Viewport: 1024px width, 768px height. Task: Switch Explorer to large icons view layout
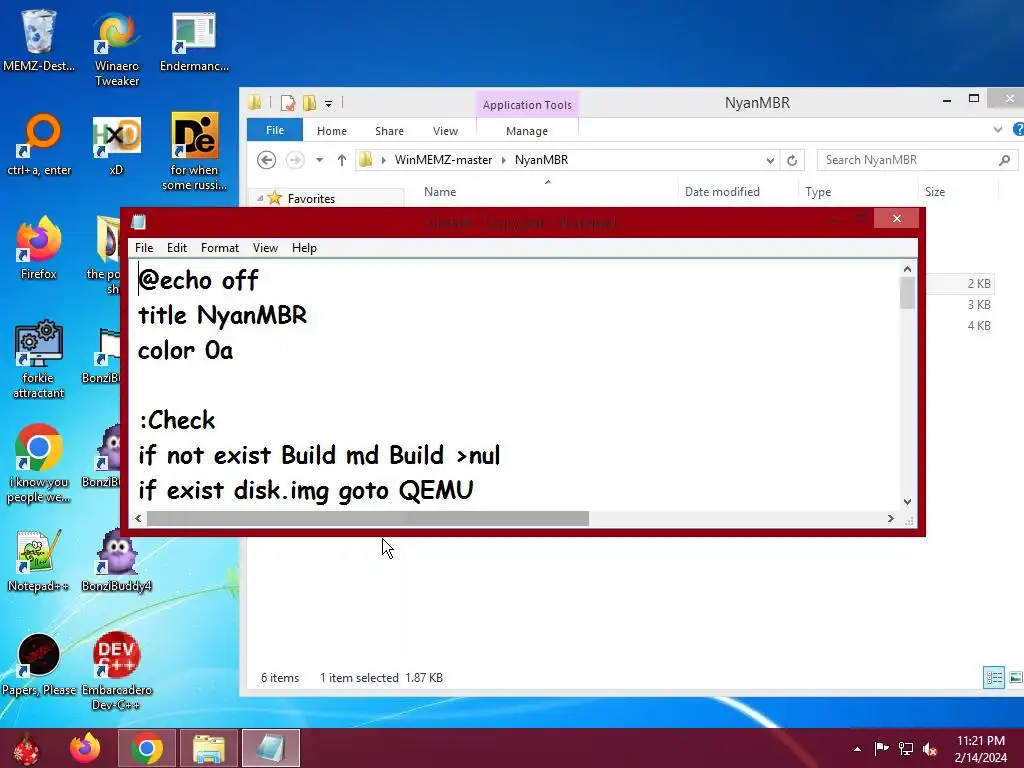pos(1016,677)
